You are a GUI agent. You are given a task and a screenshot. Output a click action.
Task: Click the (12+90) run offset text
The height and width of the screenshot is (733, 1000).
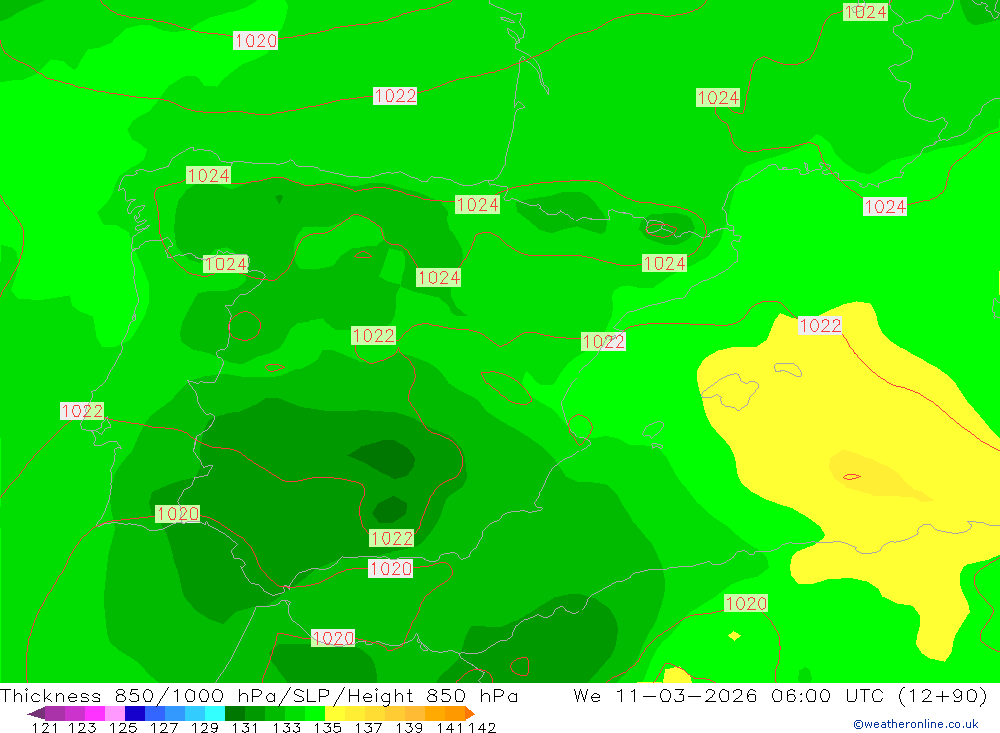(x=943, y=696)
